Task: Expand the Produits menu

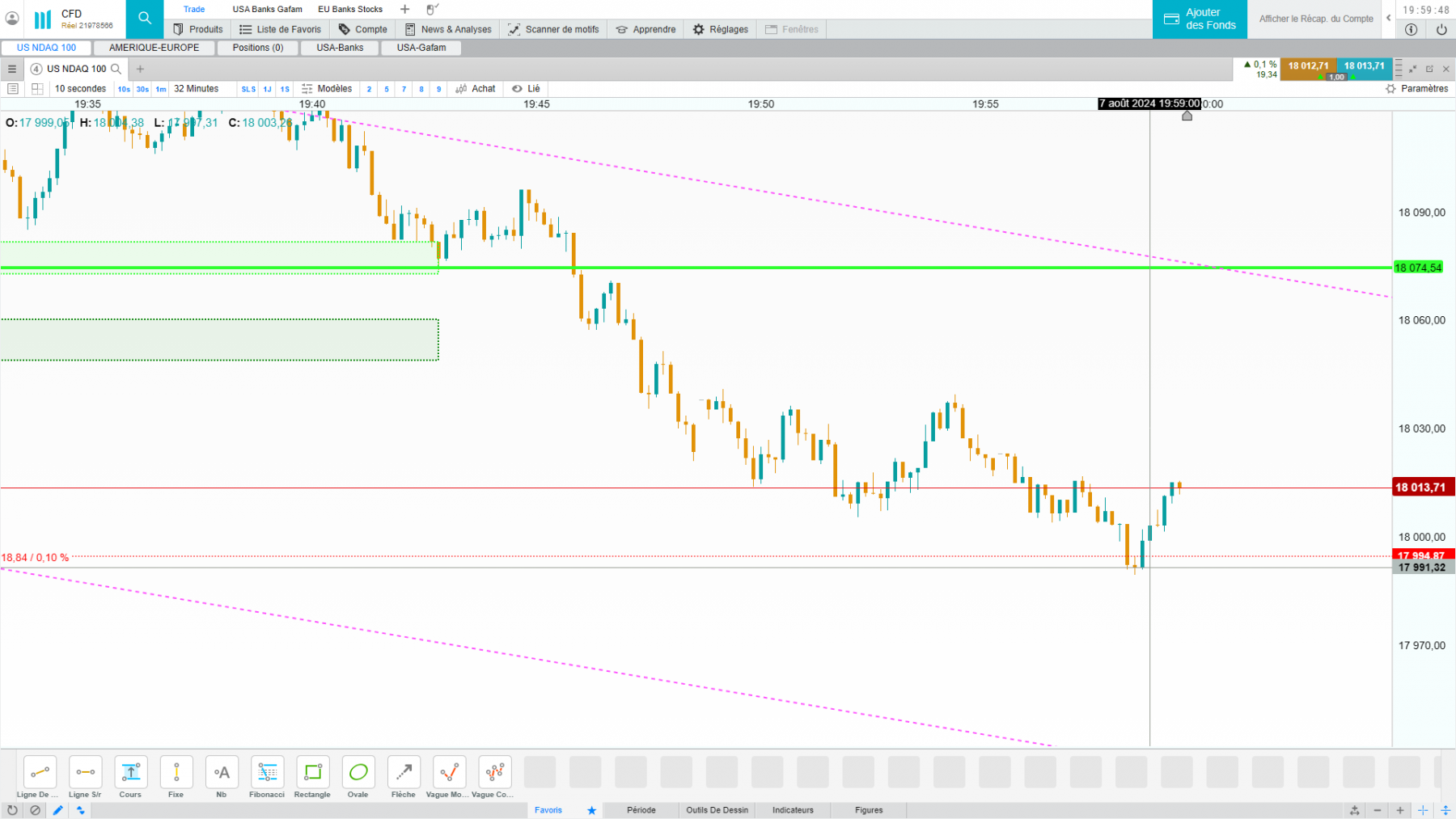Action: (198, 29)
